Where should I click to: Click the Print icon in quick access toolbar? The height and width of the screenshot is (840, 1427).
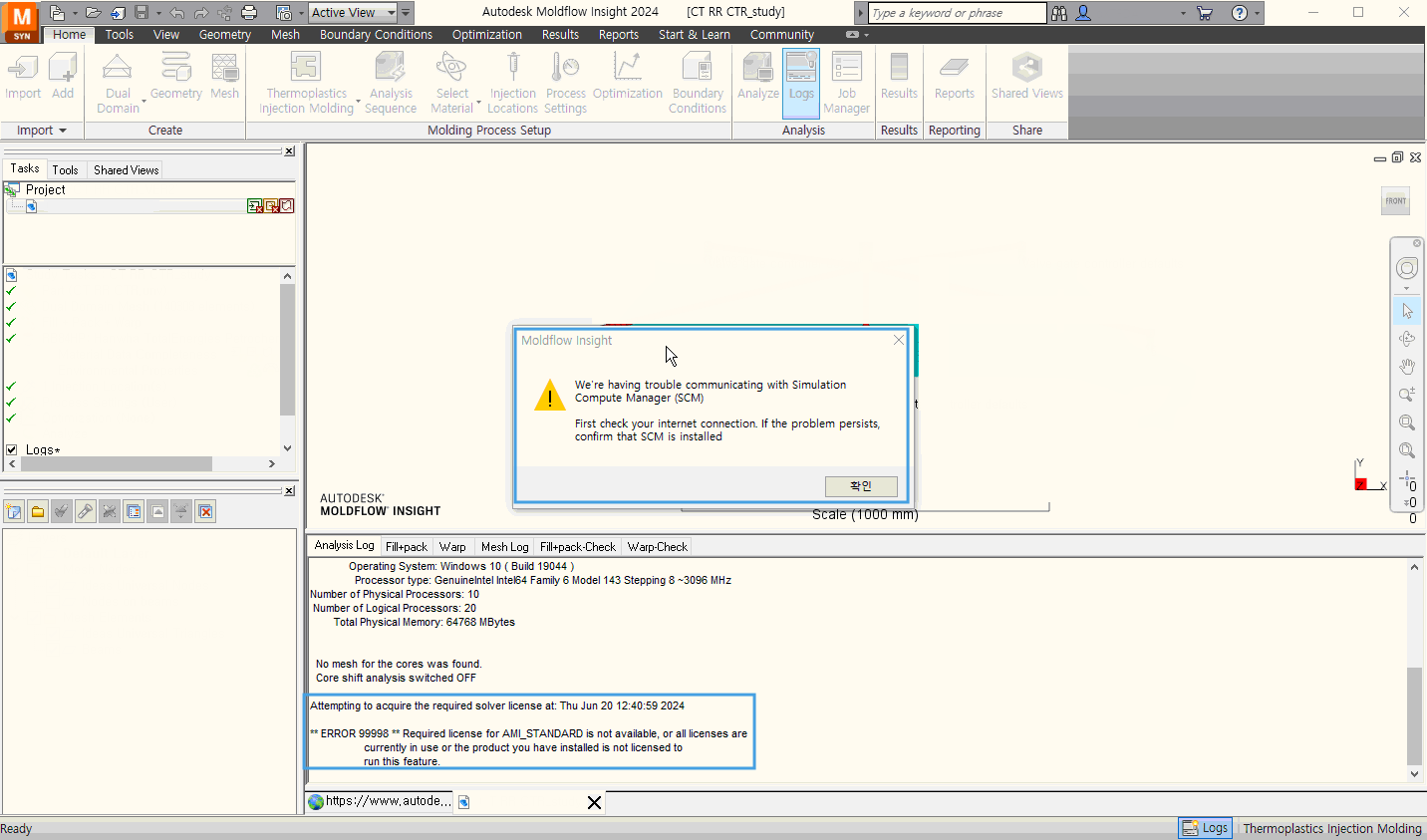[249, 13]
